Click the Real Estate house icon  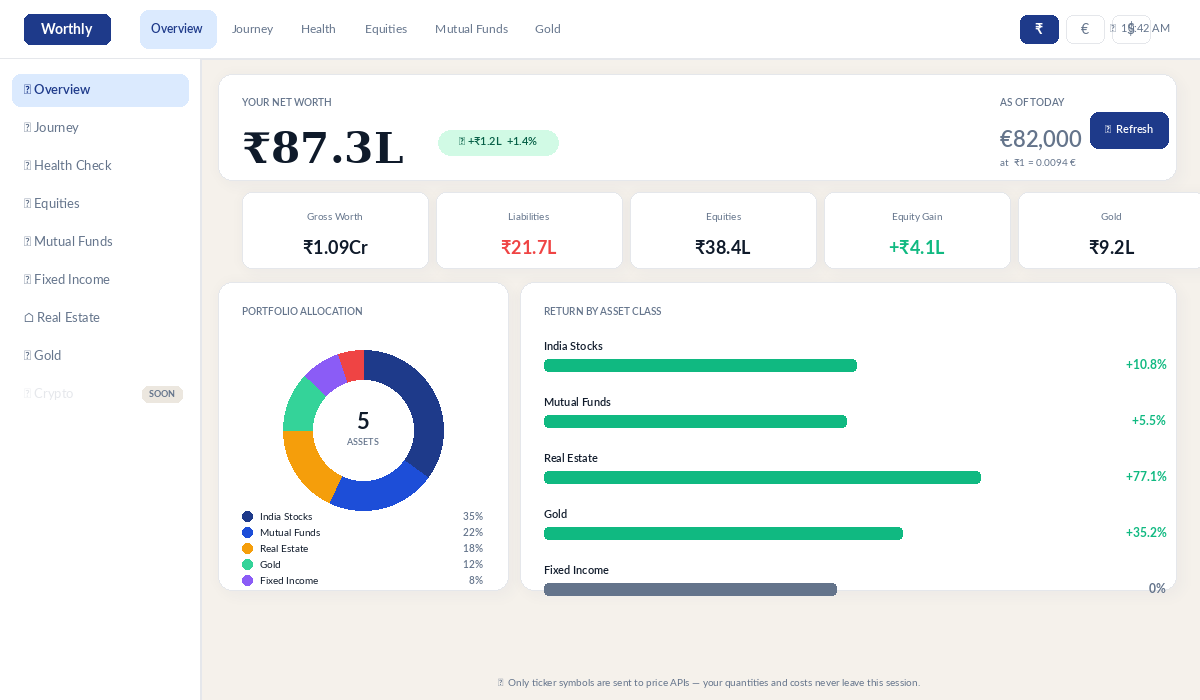tap(27, 317)
